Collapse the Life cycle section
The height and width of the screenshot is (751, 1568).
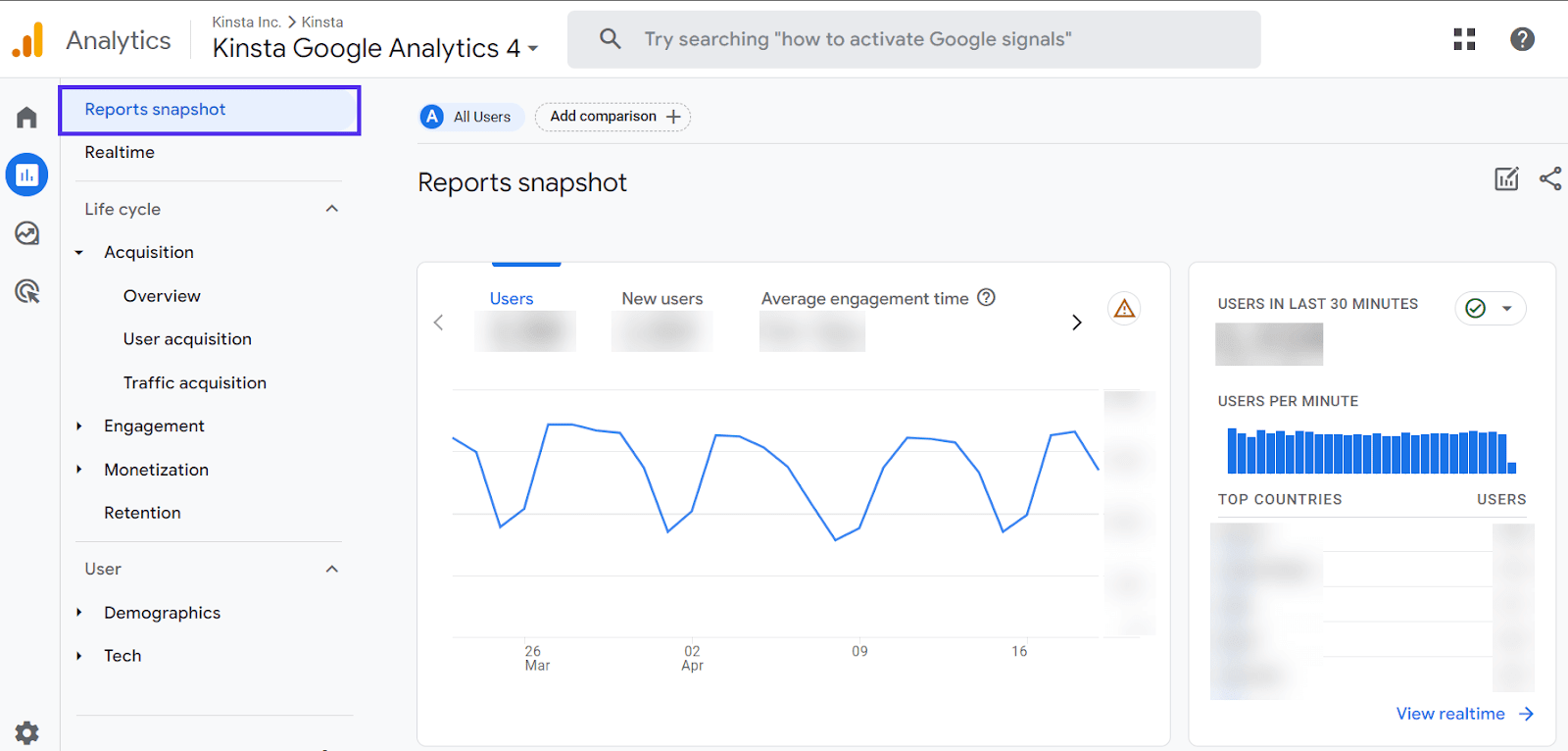click(x=332, y=209)
